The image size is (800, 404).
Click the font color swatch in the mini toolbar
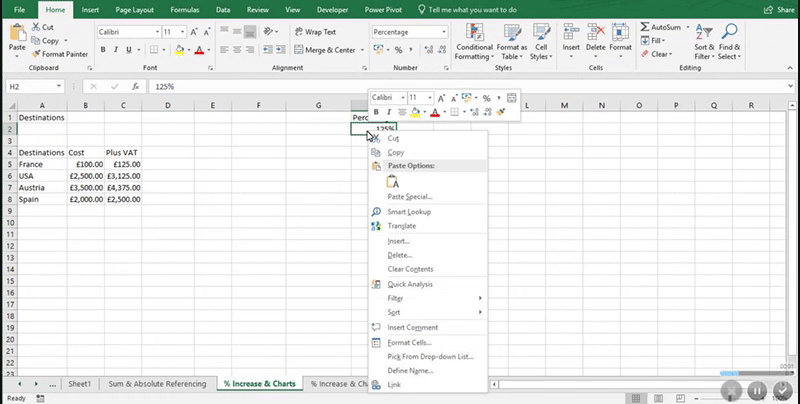click(x=435, y=112)
